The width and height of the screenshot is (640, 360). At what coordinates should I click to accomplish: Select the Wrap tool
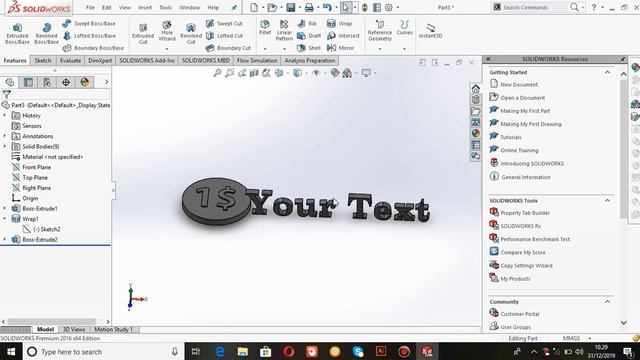point(340,24)
